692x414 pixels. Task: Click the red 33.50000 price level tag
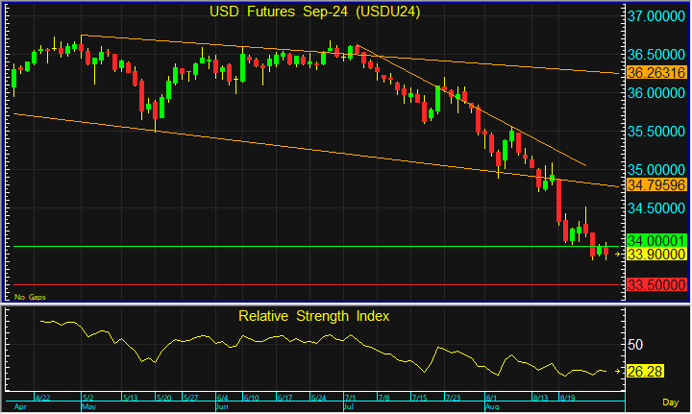[655, 285]
